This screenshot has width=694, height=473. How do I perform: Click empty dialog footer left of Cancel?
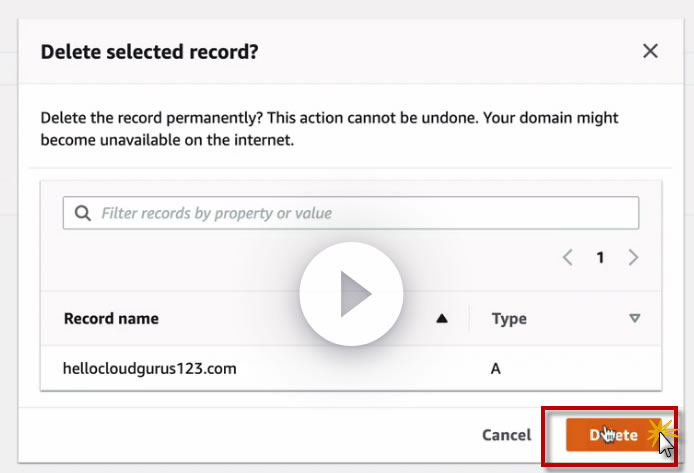[x=250, y=435]
